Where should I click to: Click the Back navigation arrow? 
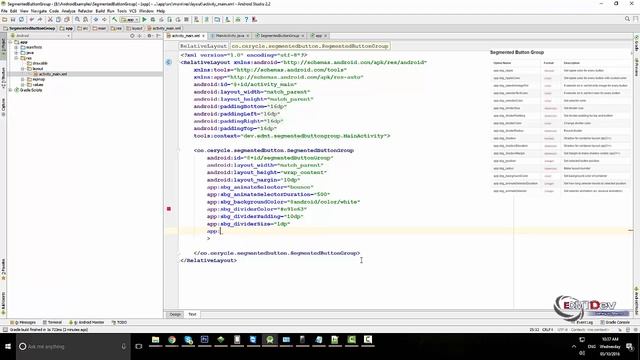[96, 20]
